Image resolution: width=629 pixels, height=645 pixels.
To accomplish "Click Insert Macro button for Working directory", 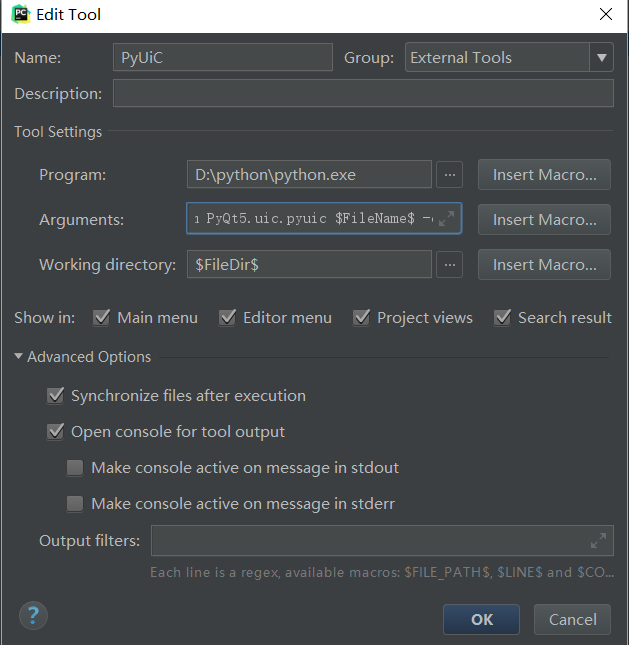I will click(544, 265).
